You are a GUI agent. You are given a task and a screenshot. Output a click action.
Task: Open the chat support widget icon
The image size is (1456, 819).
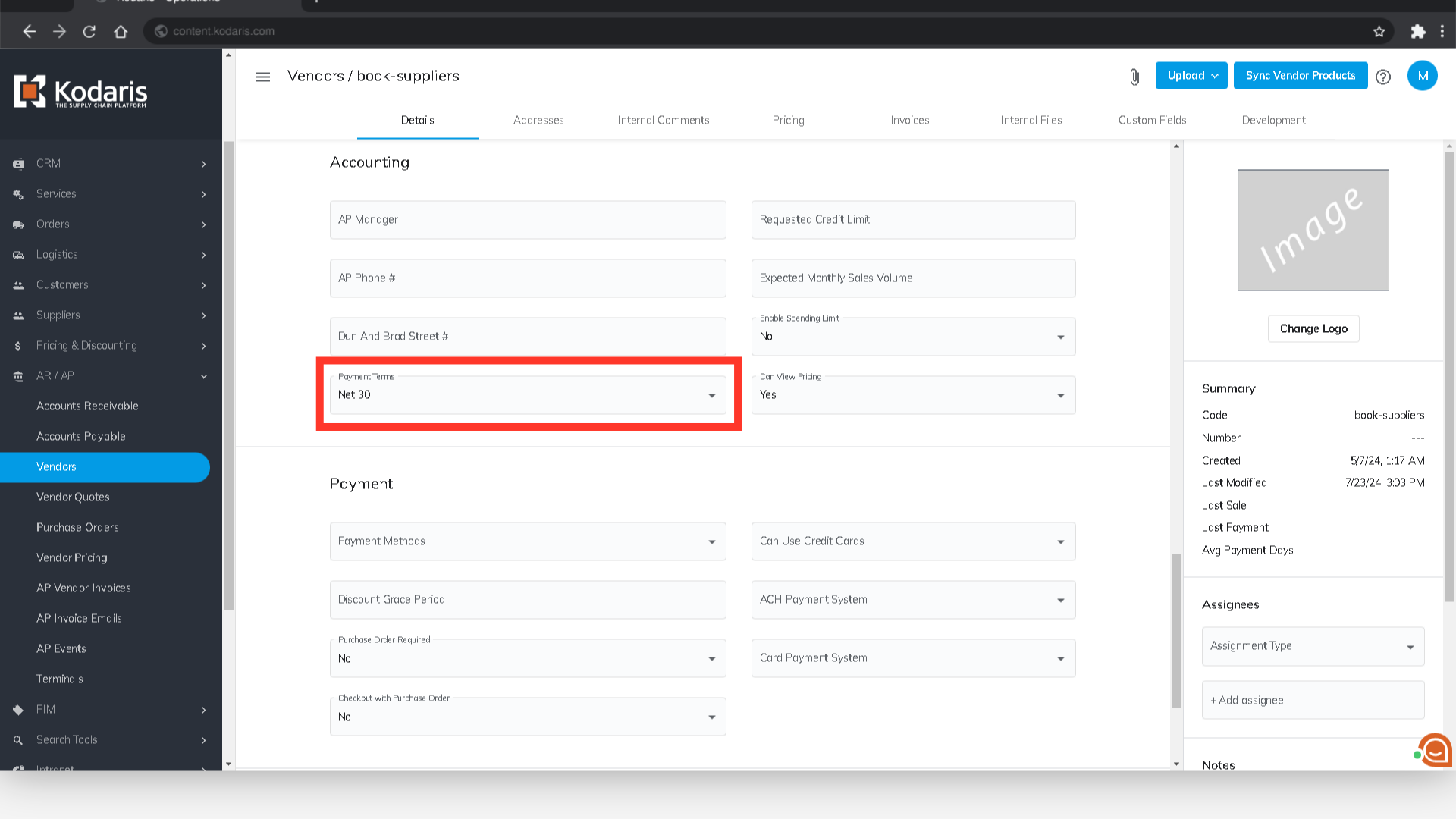pyautogui.click(x=1435, y=751)
